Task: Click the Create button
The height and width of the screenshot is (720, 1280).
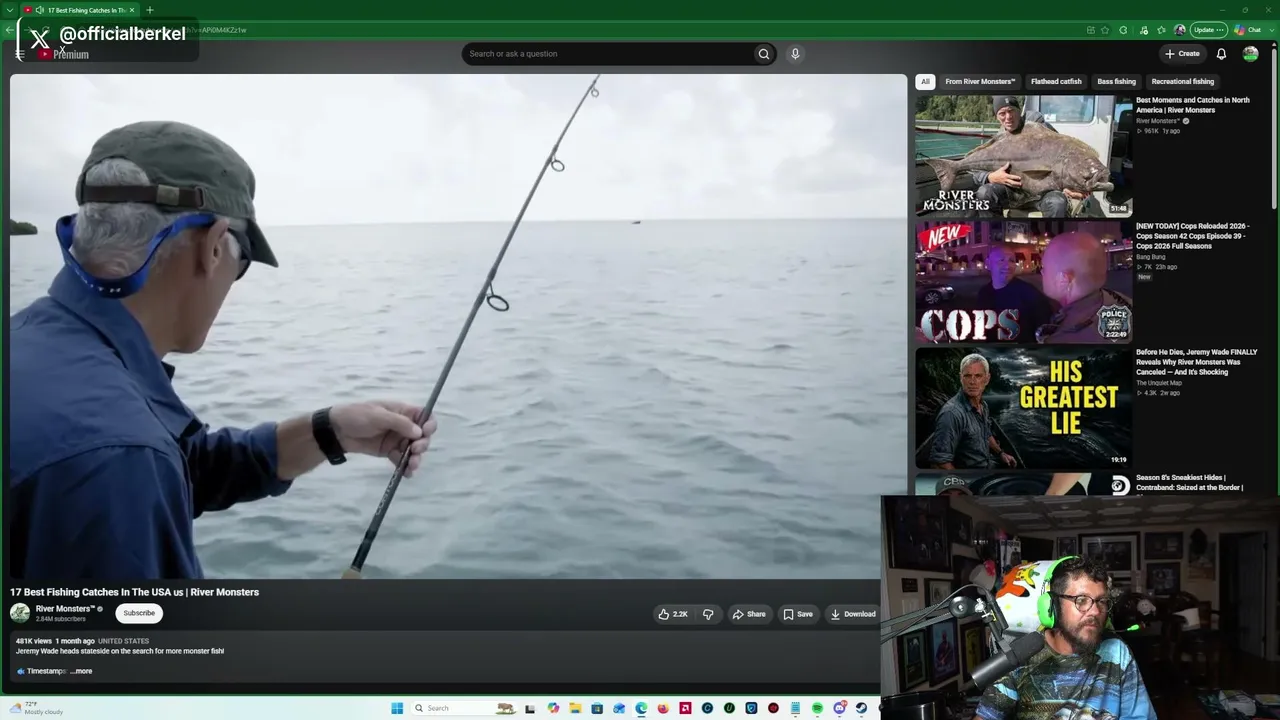Action: point(1181,54)
